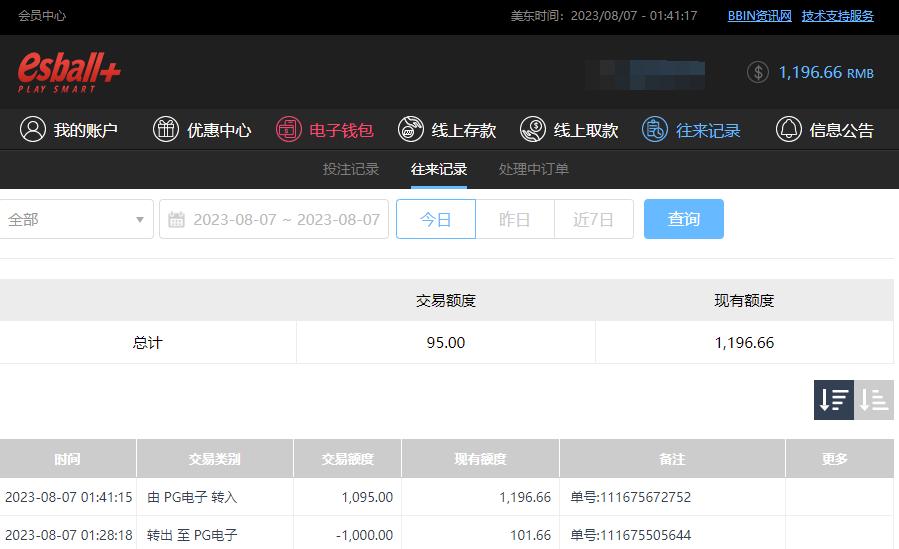The image size is (899, 549).
Task: Click the 现有额度 table column header
Action: (x=480, y=458)
